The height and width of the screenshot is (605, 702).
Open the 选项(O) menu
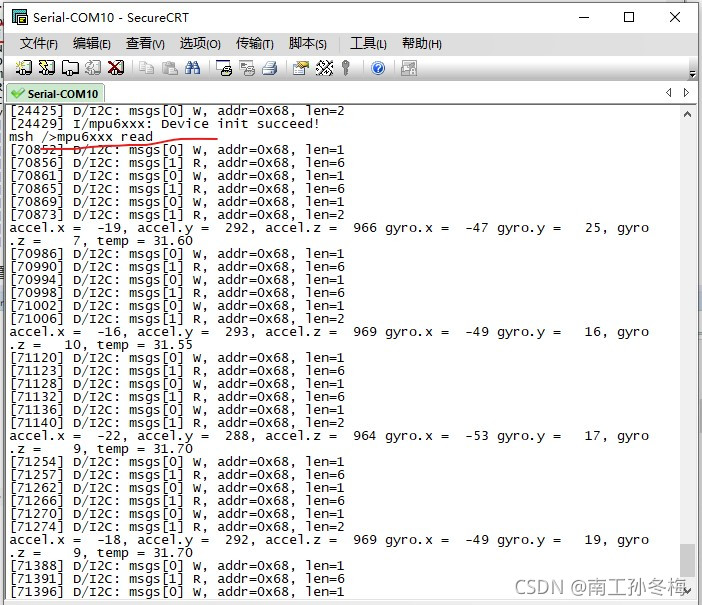200,43
